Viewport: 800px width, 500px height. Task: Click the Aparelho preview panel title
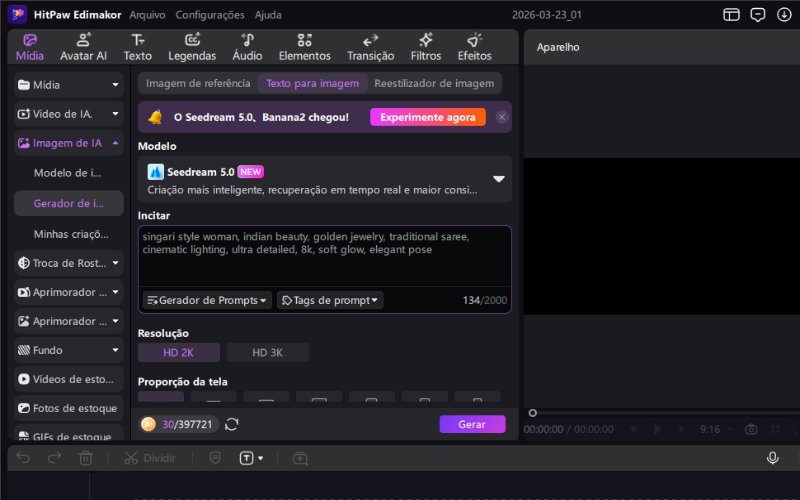click(x=558, y=47)
